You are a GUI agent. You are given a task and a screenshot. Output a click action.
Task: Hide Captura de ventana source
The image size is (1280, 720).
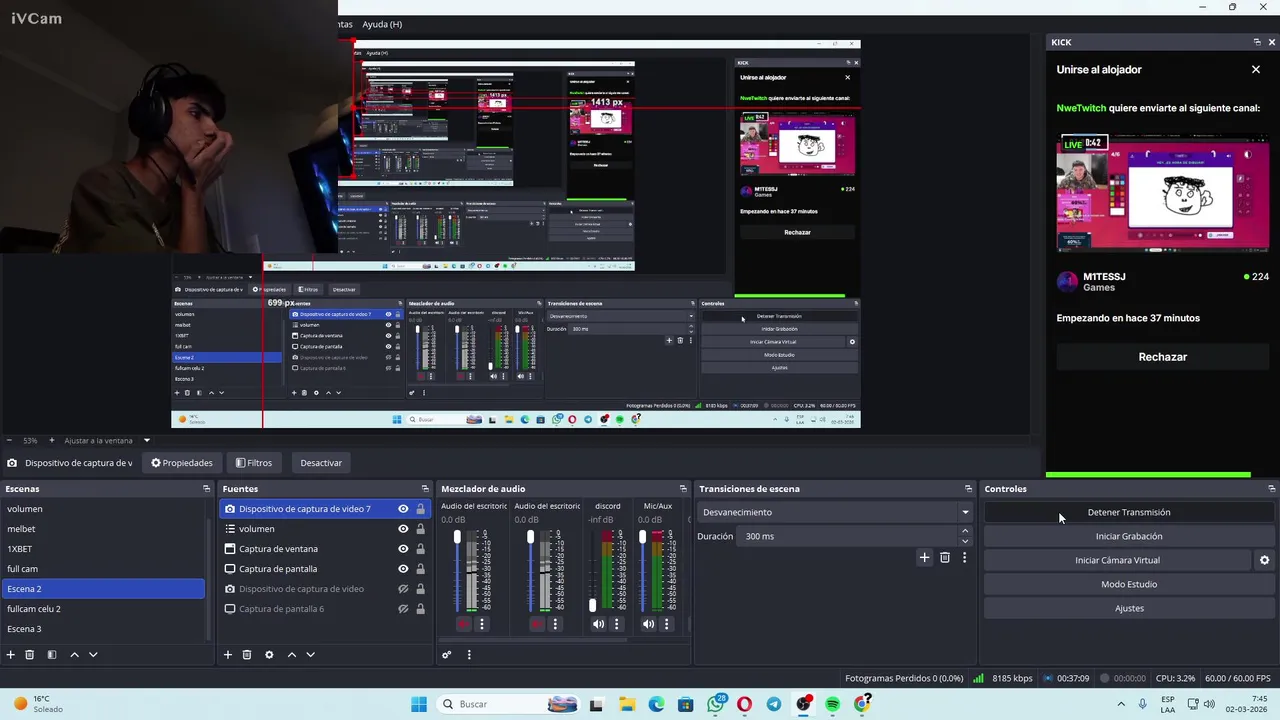tap(403, 549)
